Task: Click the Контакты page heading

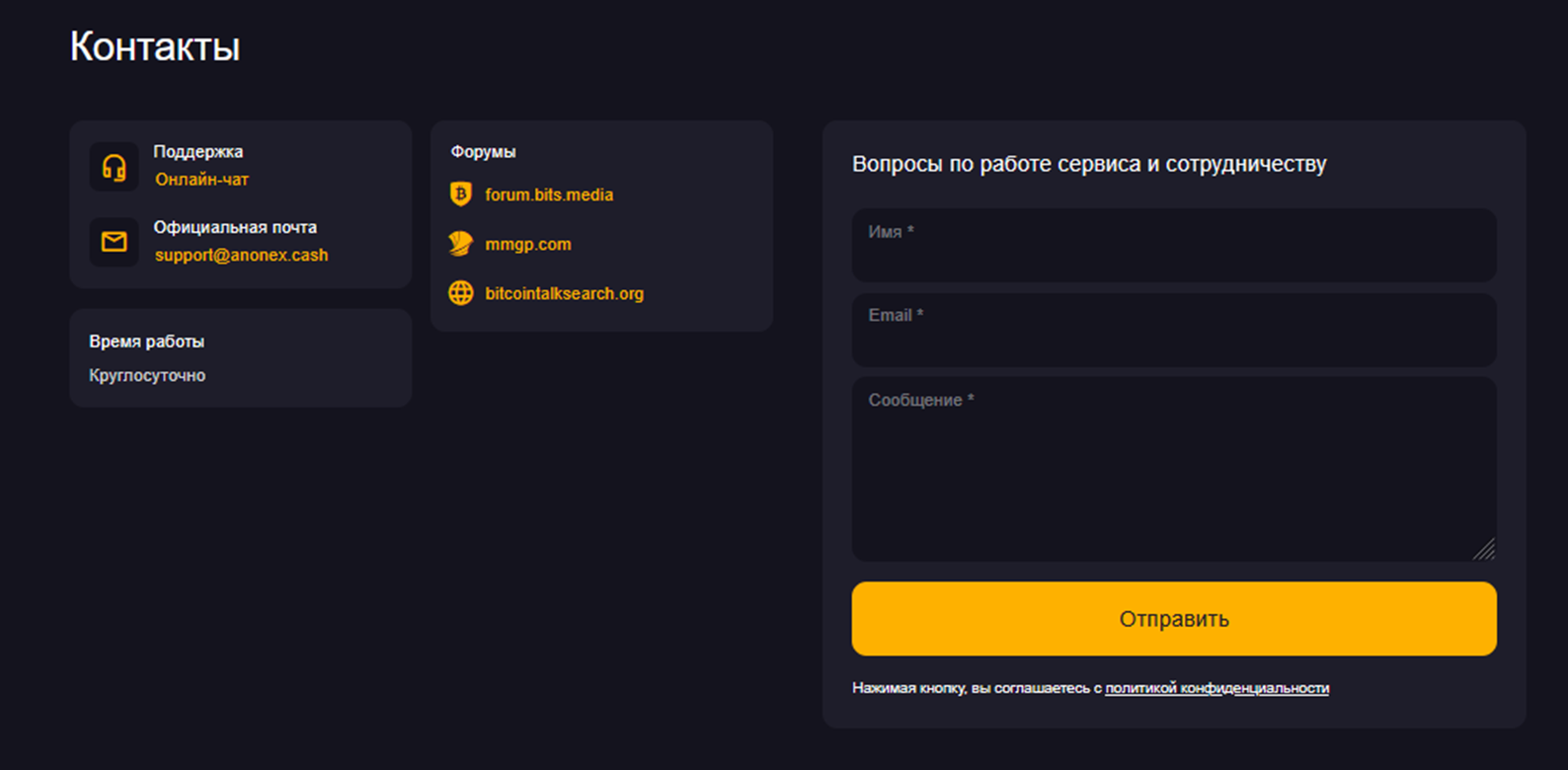Action: point(155,46)
